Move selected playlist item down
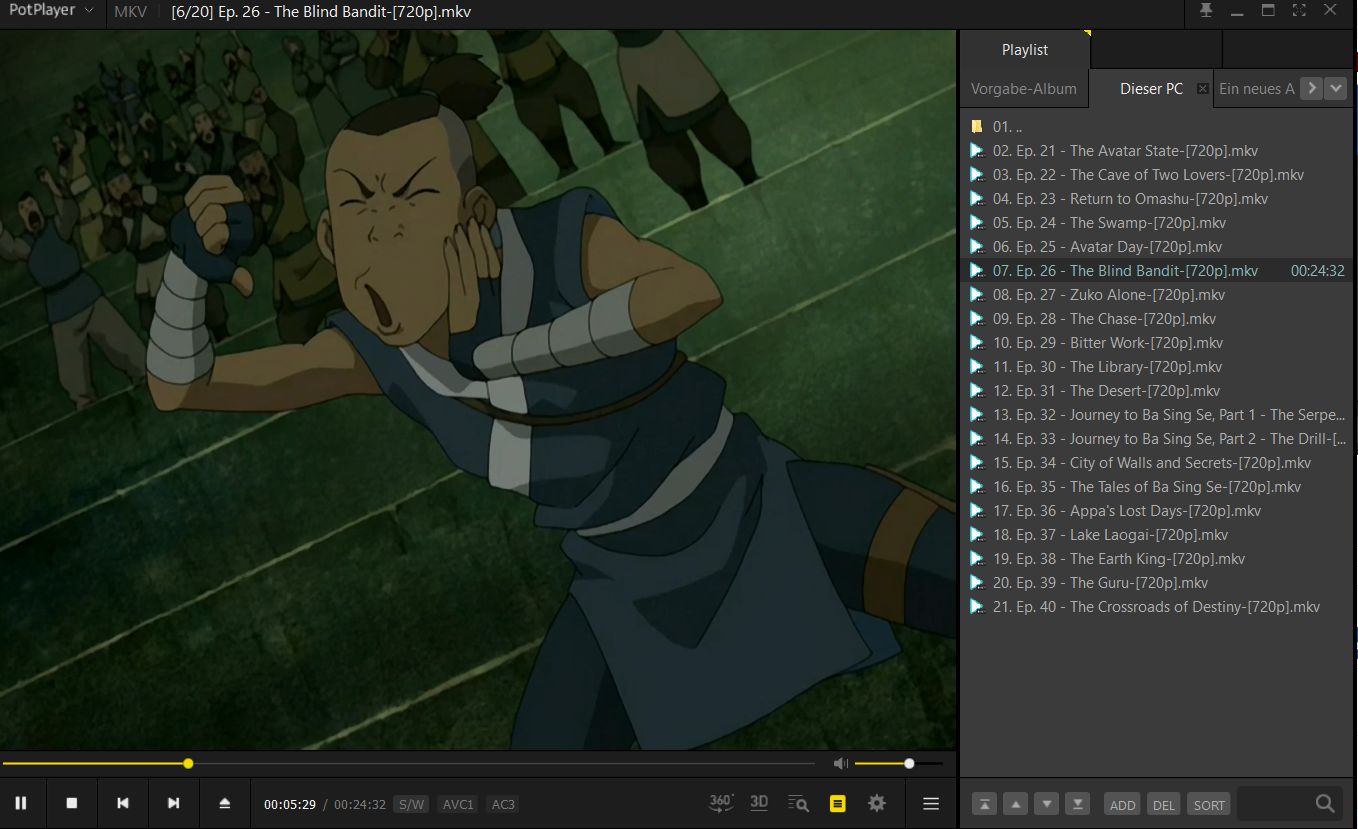Viewport: 1358px width, 829px height. pyautogui.click(x=1046, y=804)
